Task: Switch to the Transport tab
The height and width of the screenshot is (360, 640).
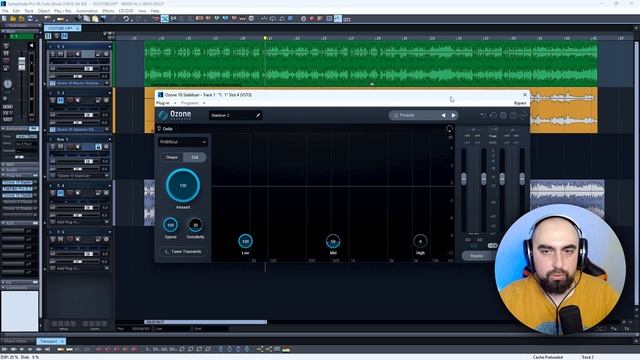Action: pos(49,341)
